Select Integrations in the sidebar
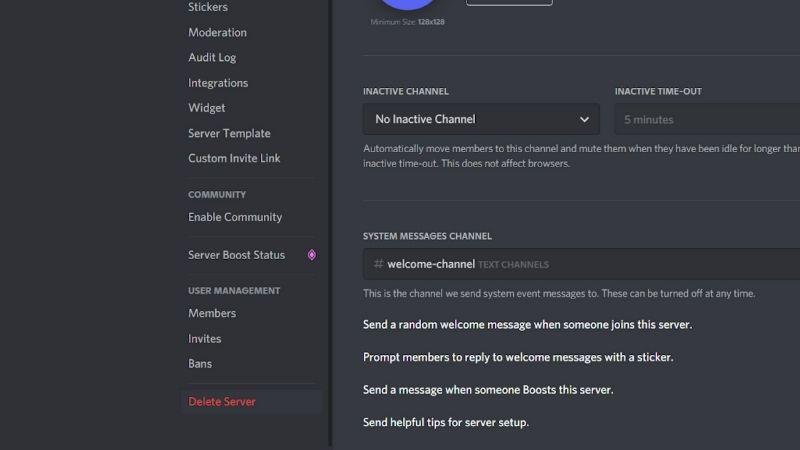This screenshot has width=800, height=450. [x=218, y=83]
